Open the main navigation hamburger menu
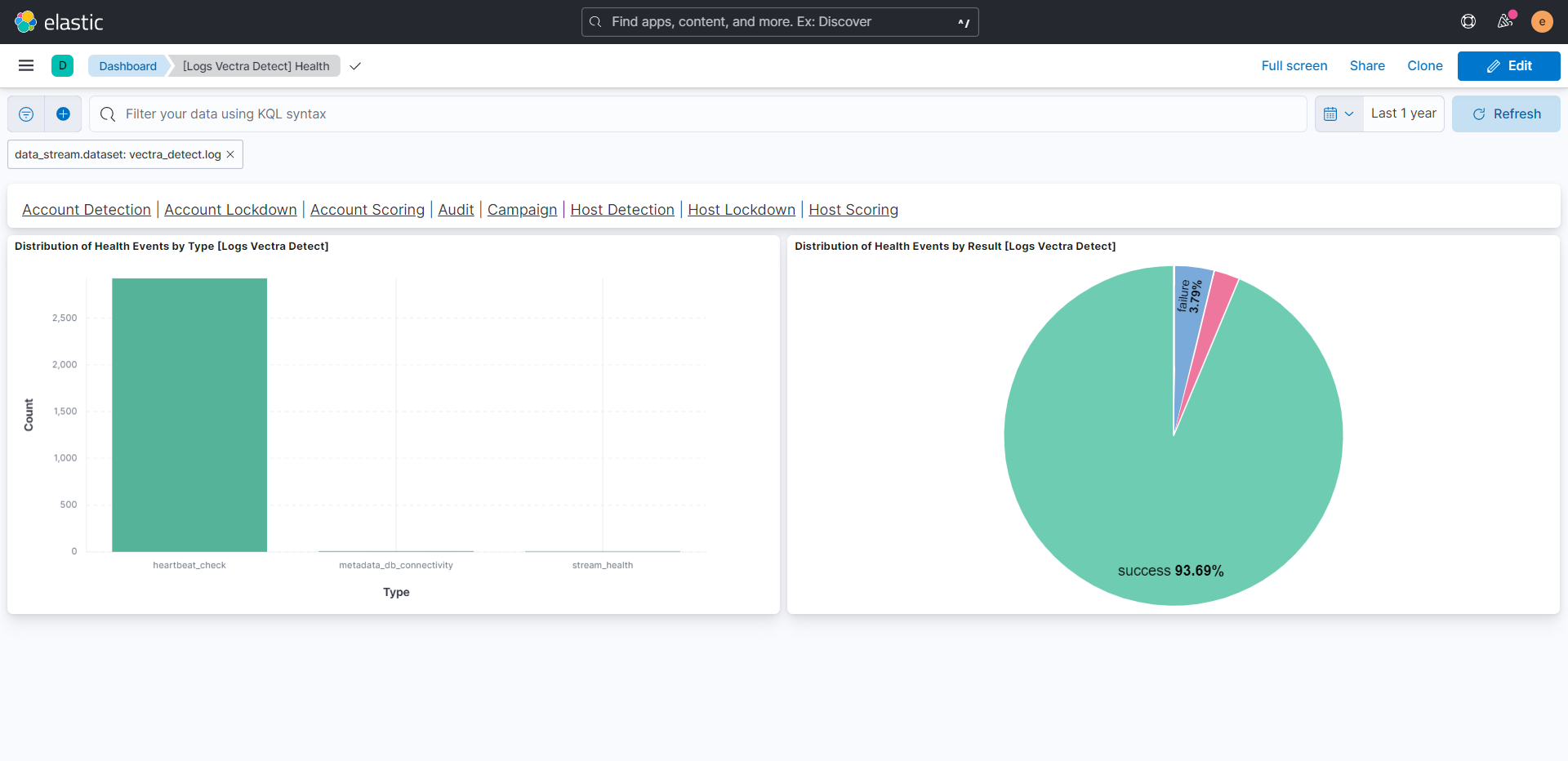Viewport: 1568px width, 761px height. pyautogui.click(x=26, y=65)
